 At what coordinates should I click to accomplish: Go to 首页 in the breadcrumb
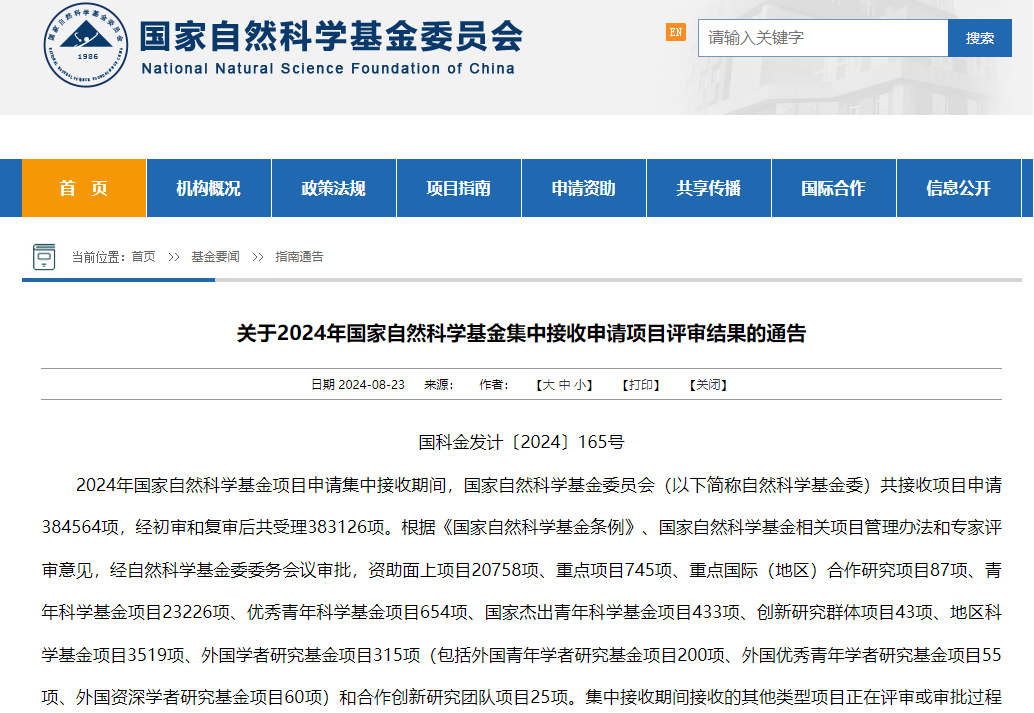[x=143, y=257]
